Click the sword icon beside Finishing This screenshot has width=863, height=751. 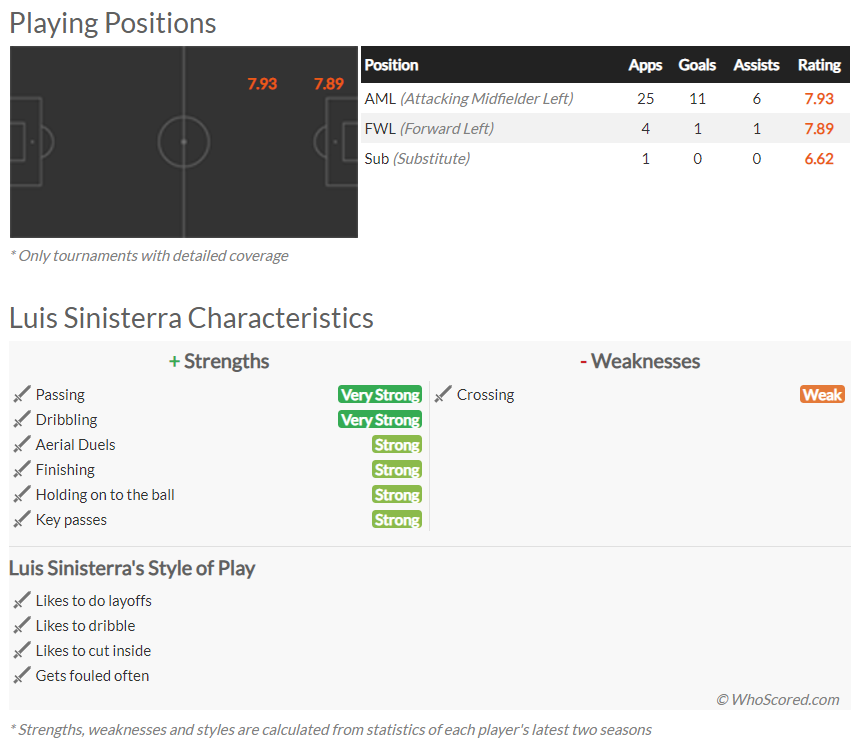pyautogui.click(x=22, y=469)
